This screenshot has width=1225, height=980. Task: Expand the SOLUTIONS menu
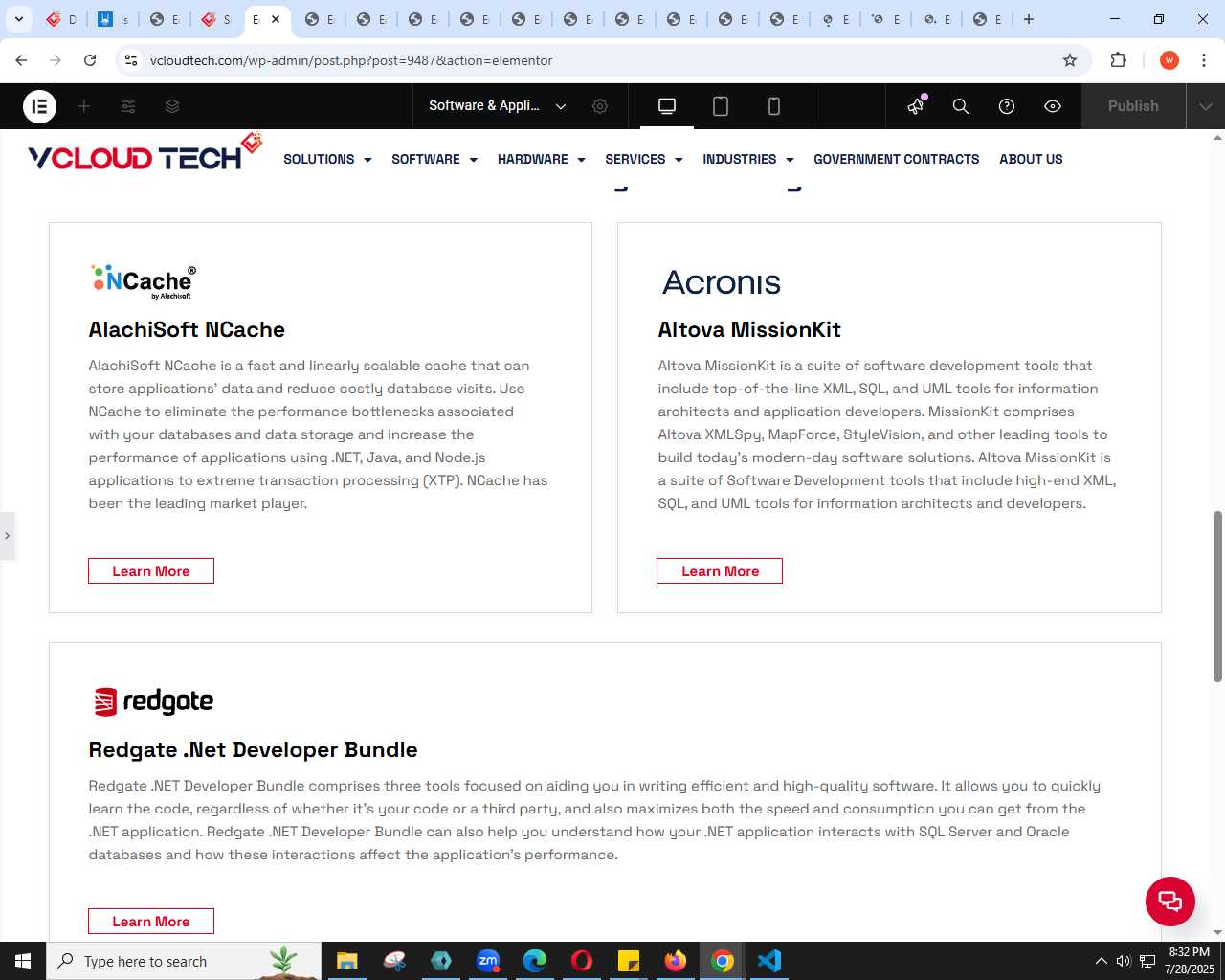coord(327,159)
